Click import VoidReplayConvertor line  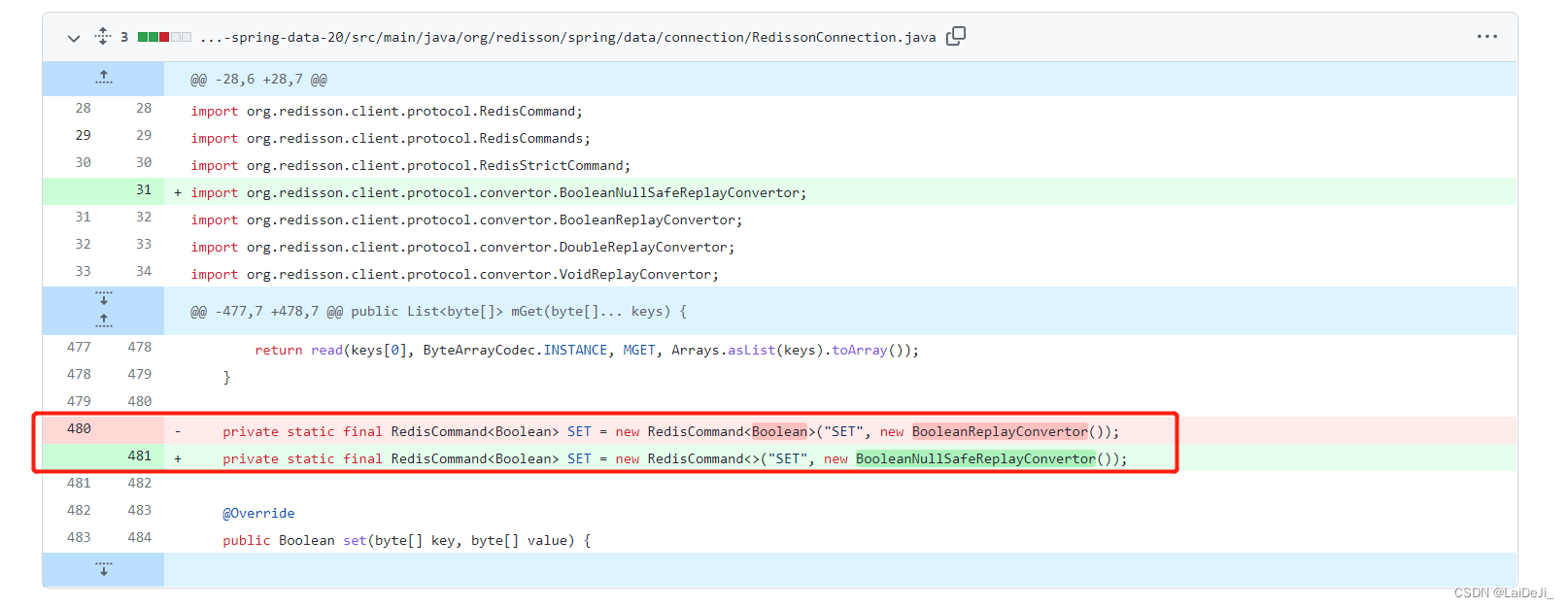(x=455, y=275)
